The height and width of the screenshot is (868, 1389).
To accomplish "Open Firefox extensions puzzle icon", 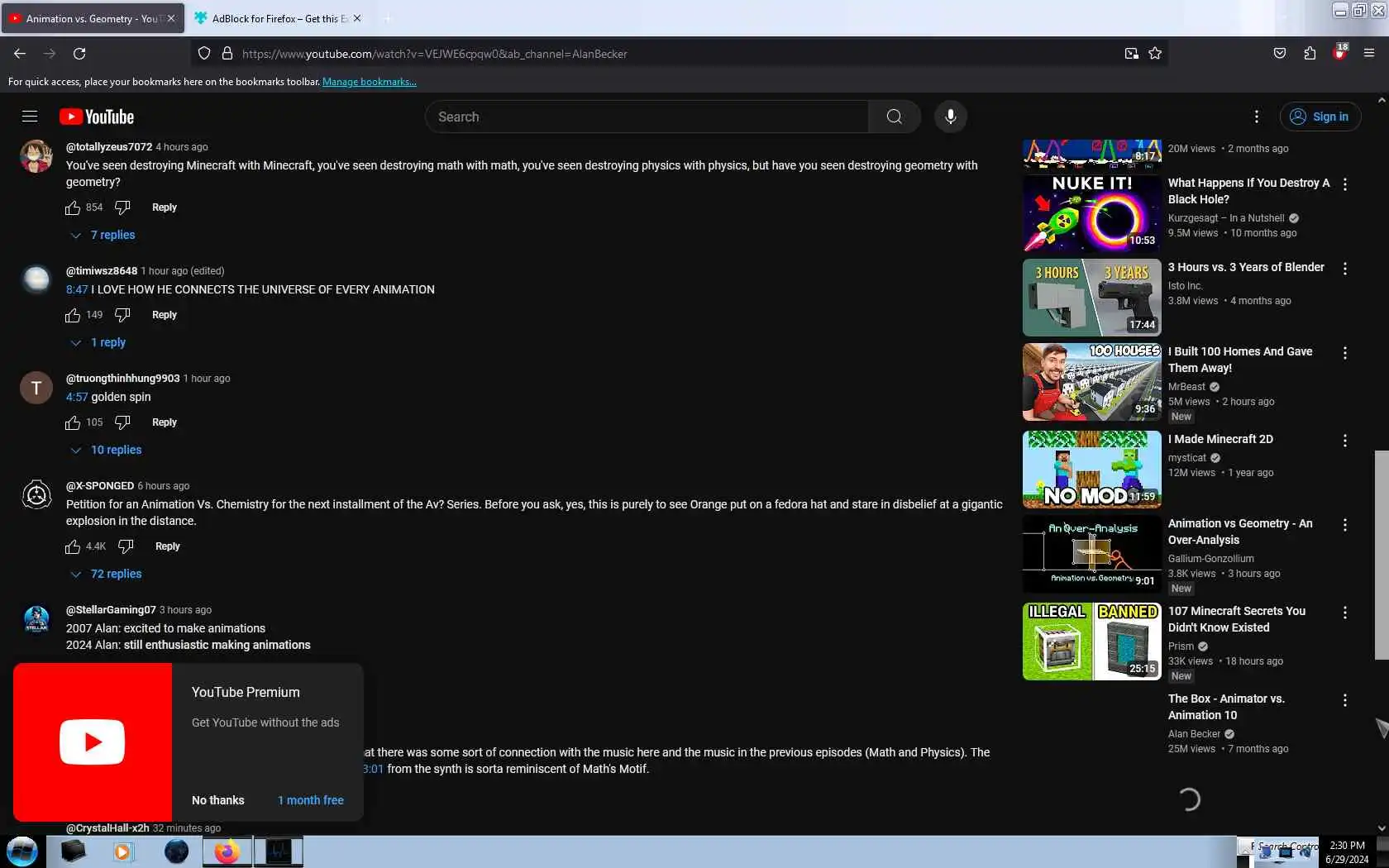I will 1310,54.
